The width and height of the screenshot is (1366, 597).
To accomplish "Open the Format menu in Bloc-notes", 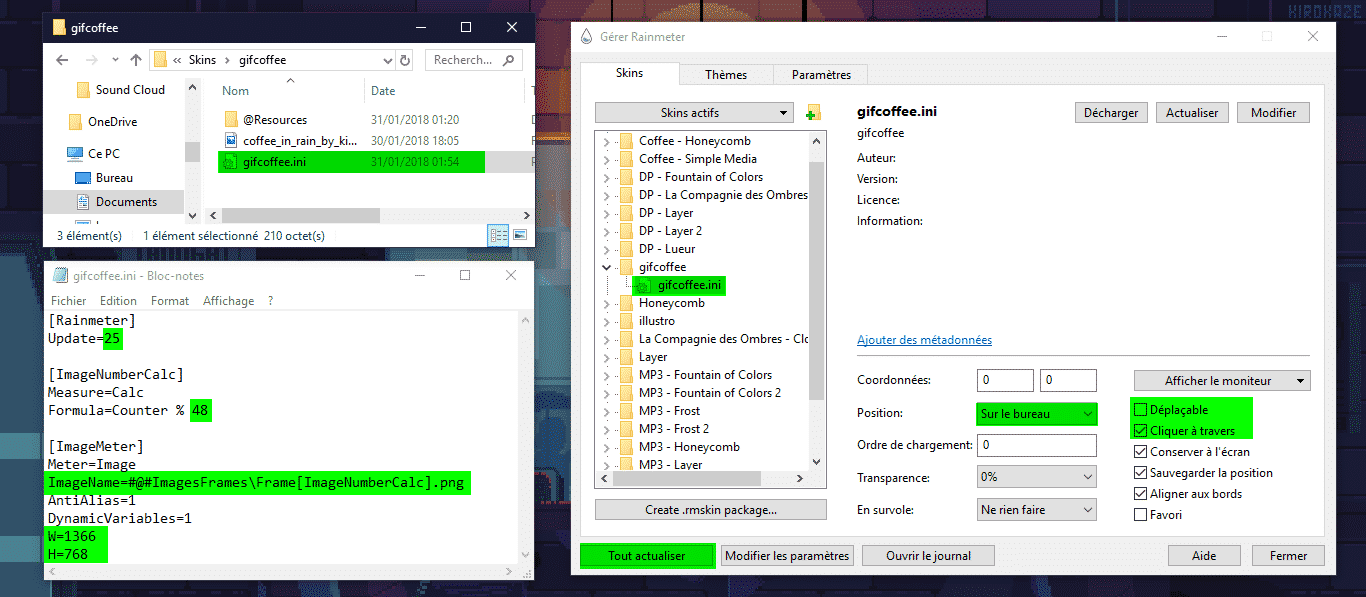I will (170, 301).
